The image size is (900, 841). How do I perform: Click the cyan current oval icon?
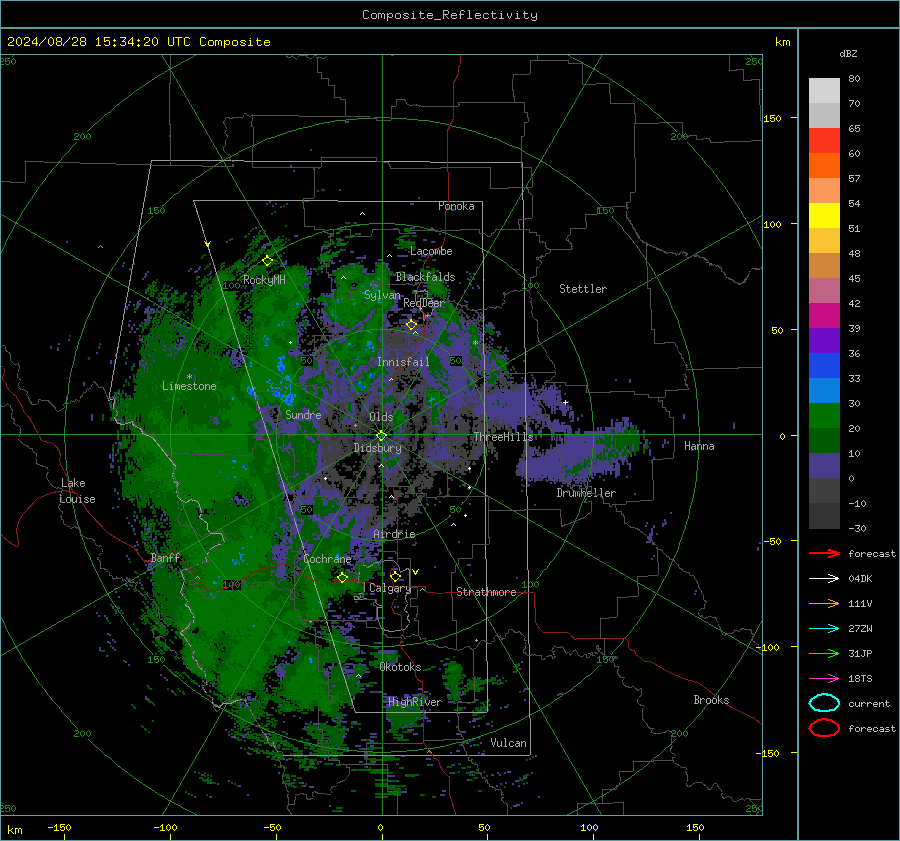(x=824, y=703)
